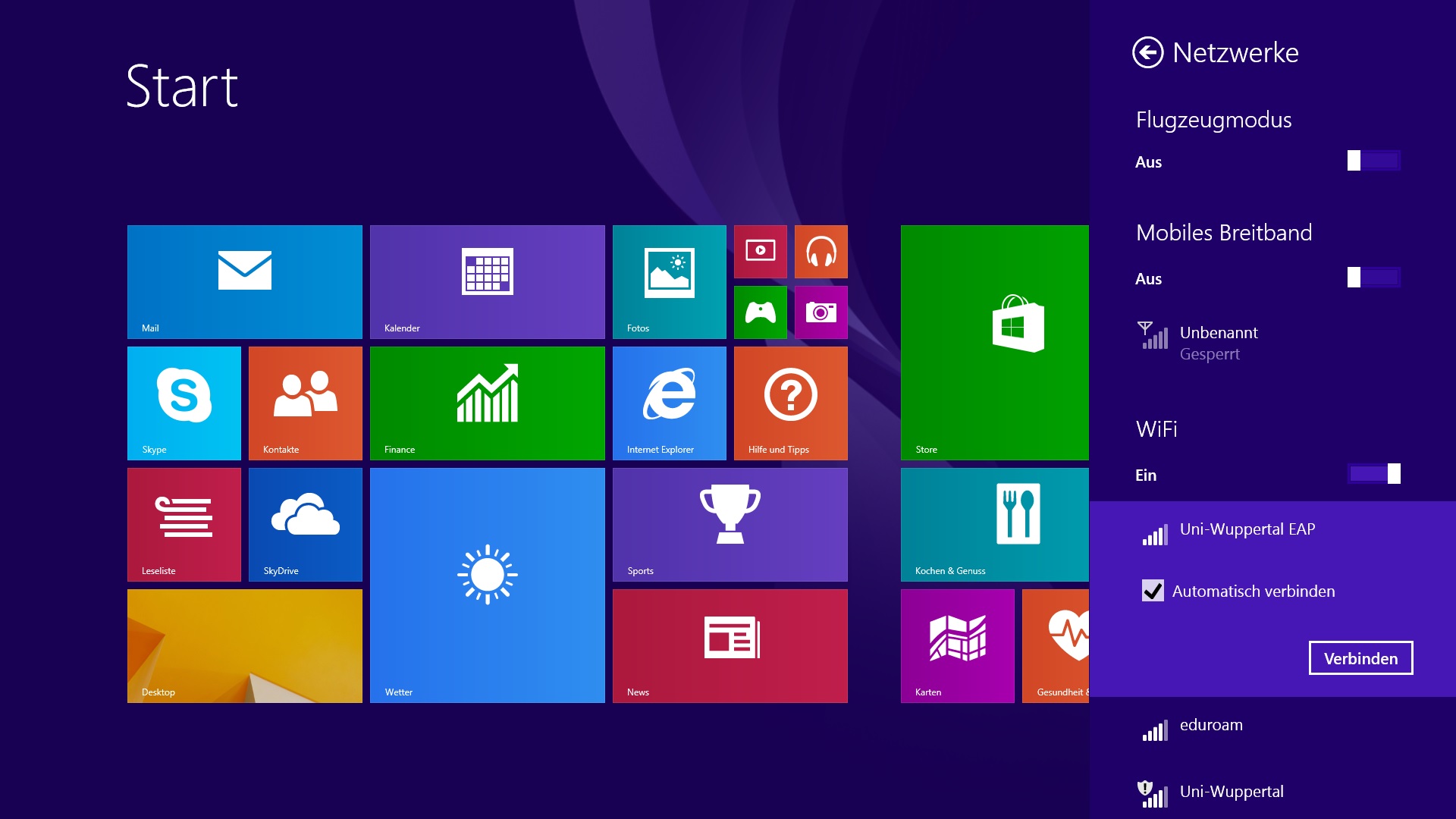This screenshot has width=1456, height=819.
Task: Launch the Music headphones tile
Action: [821, 252]
